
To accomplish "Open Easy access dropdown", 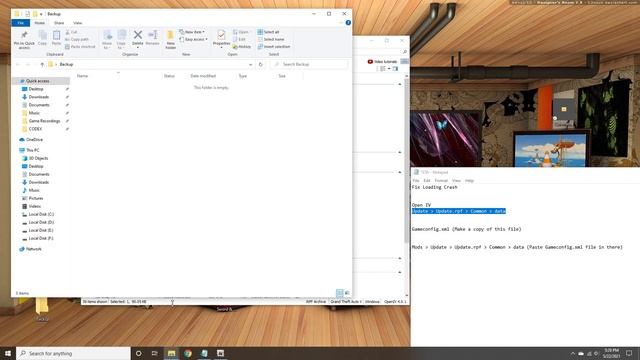I will 193,39.
